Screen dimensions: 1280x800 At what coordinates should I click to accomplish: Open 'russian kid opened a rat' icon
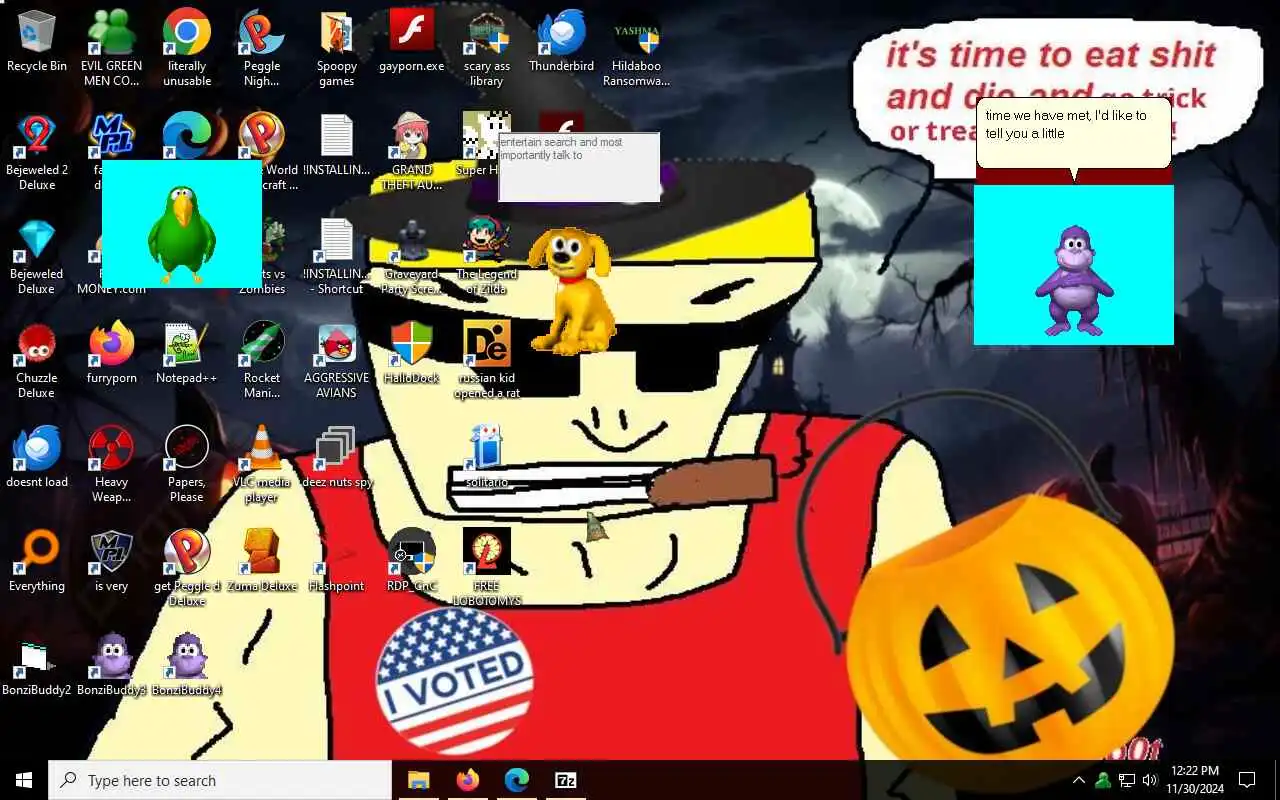pyautogui.click(x=487, y=360)
